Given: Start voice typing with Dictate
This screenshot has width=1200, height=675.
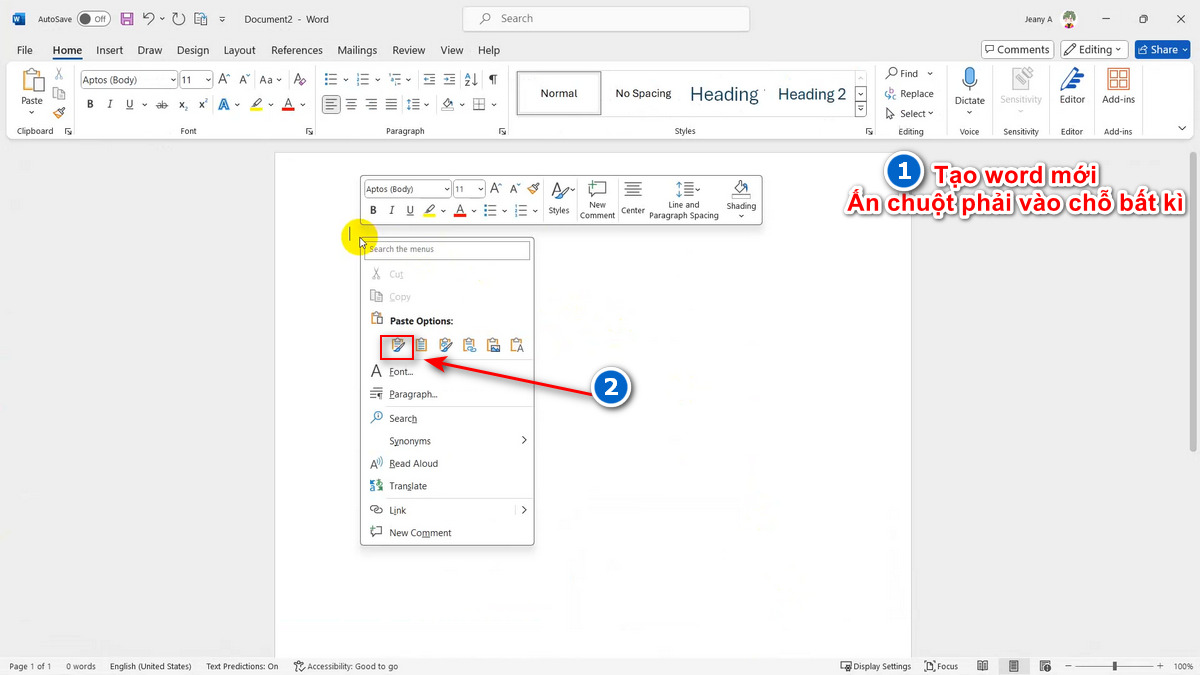Looking at the screenshot, I should click(x=968, y=88).
